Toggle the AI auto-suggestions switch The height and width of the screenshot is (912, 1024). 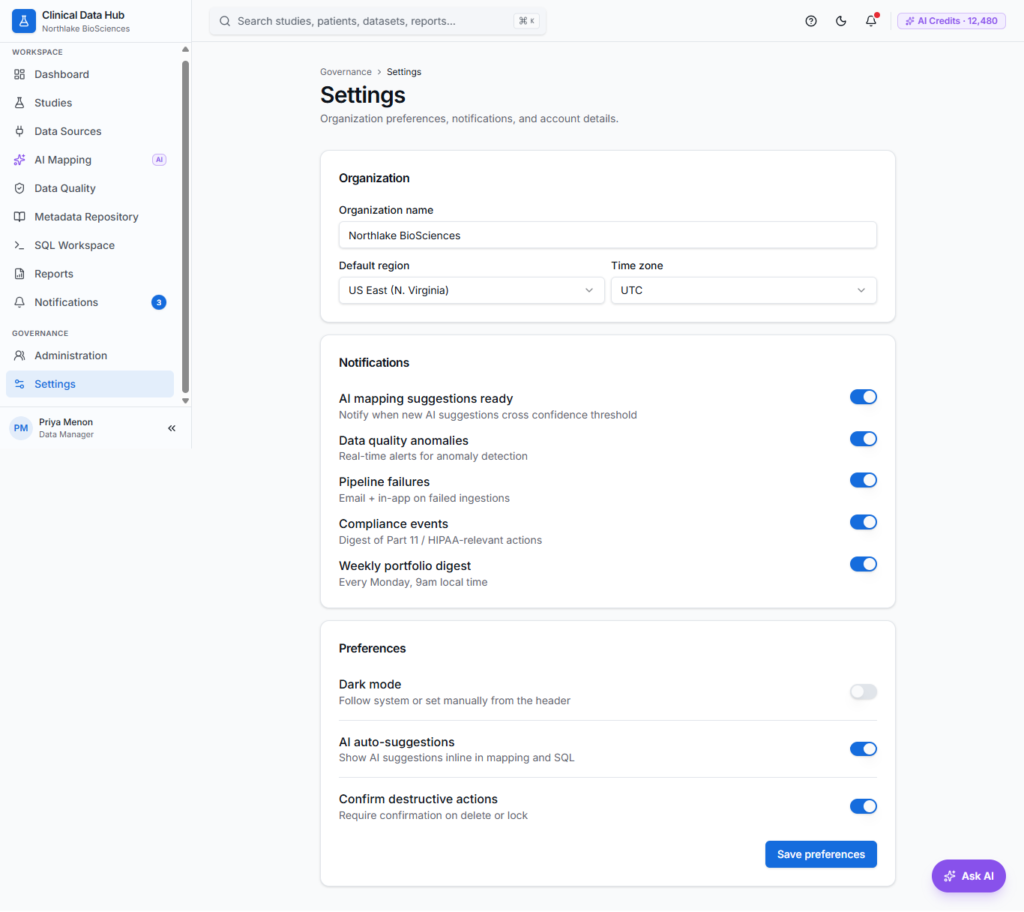point(863,749)
